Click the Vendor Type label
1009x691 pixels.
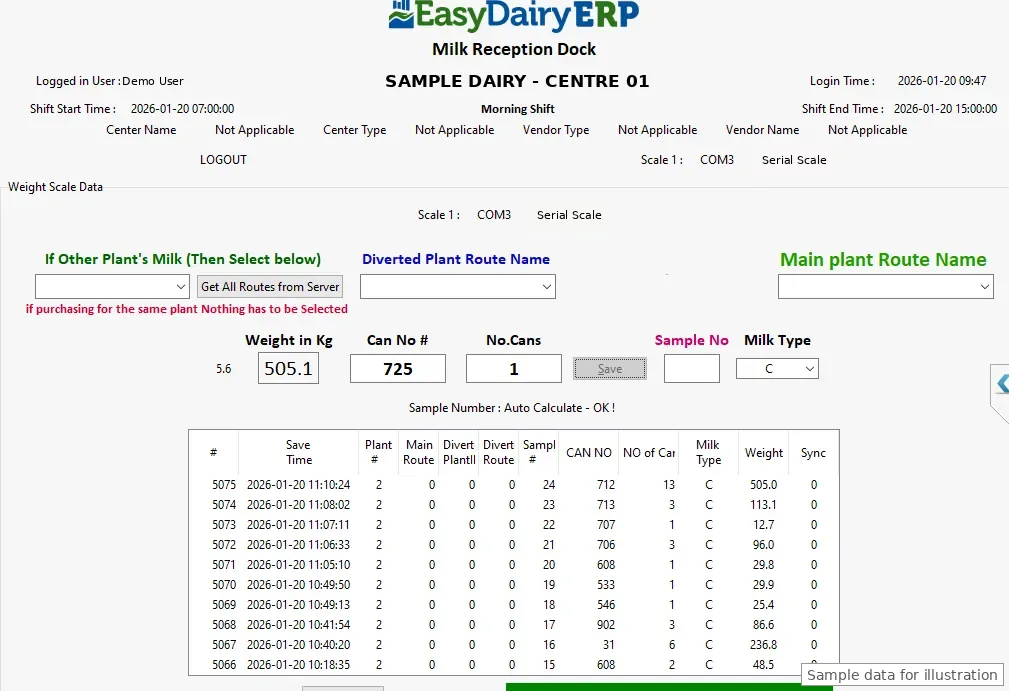(x=556, y=130)
